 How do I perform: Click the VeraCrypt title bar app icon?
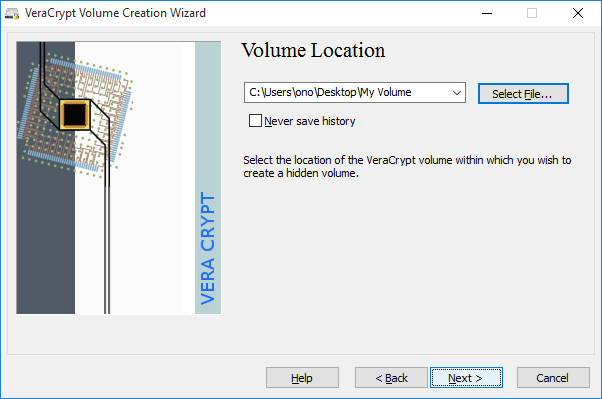(x=12, y=13)
